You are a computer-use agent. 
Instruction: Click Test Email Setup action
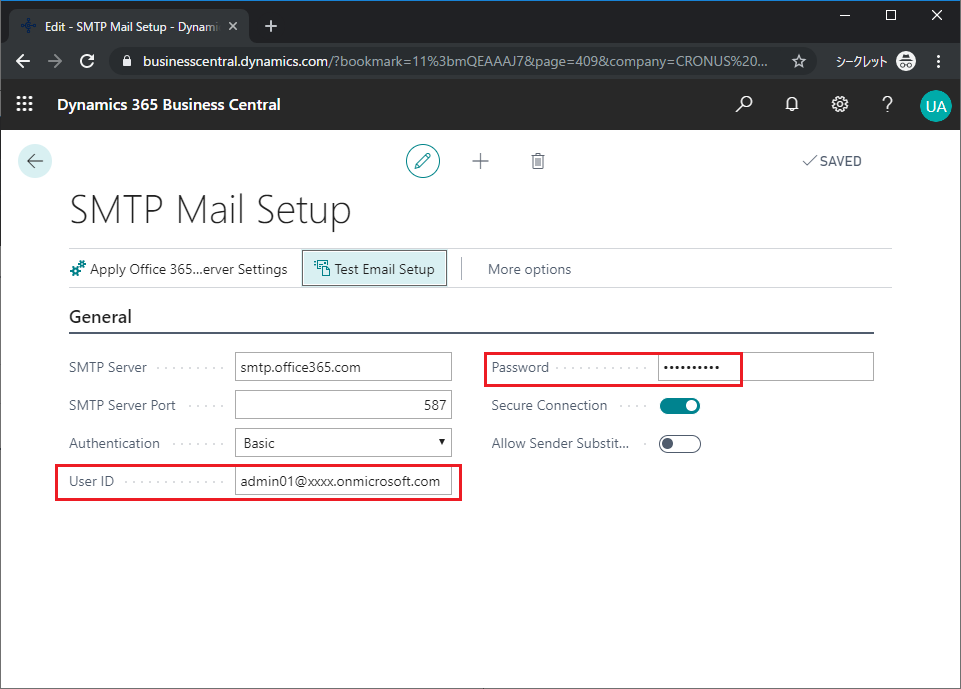click(374, 268)
